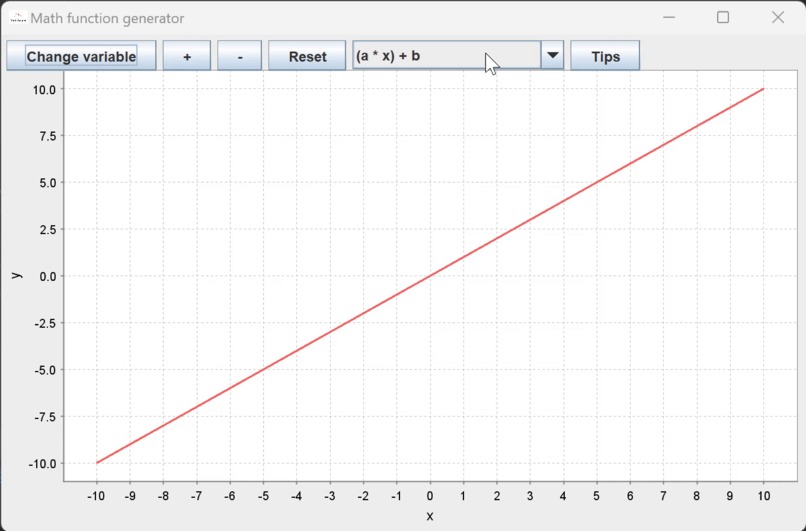Click x-axis tick label -10
Viewport: 806px width, 531px height.
[x=96, y=496]
